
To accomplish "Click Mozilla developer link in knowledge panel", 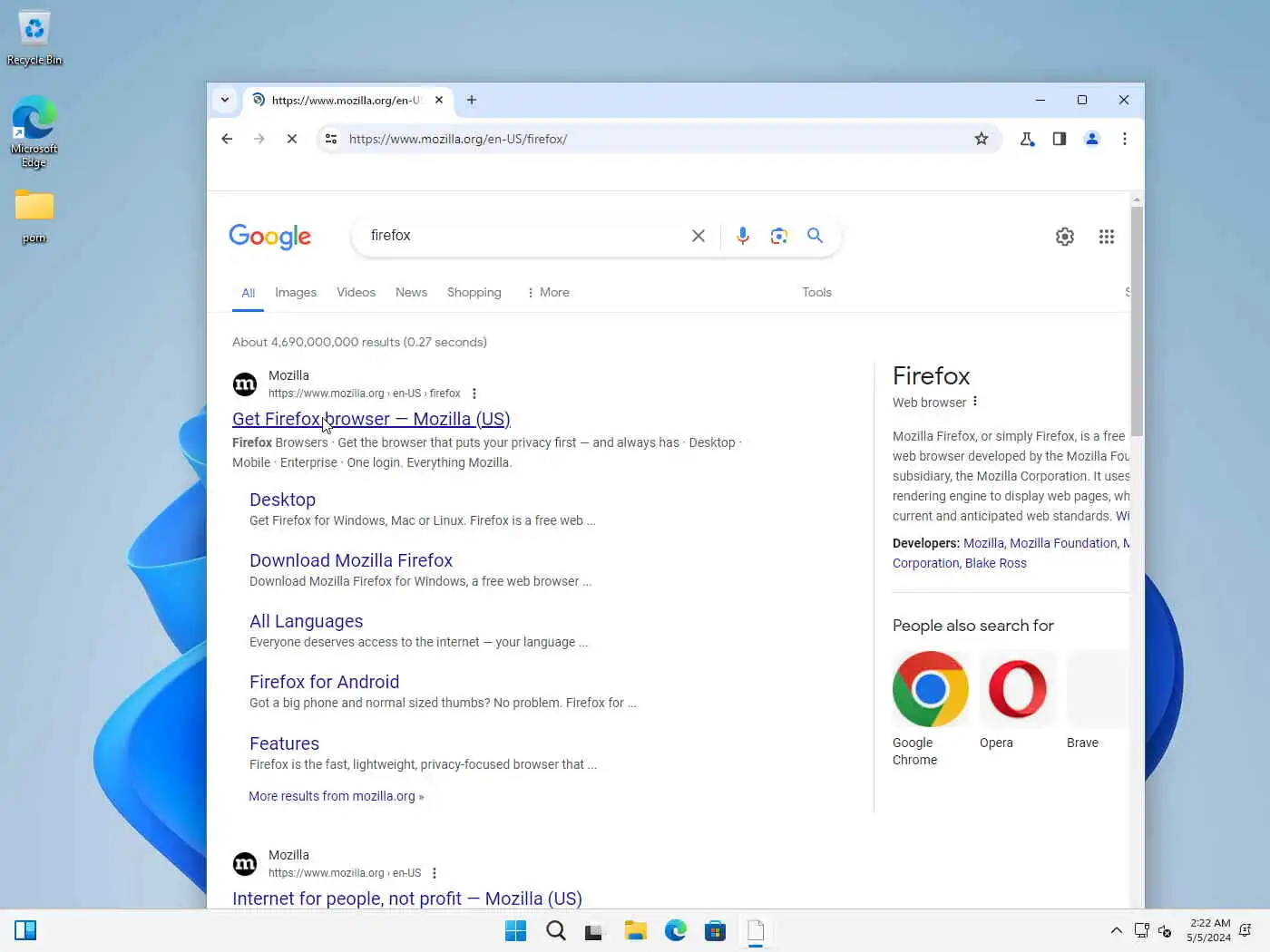I will pyautogui.click(x=983, y=543).
